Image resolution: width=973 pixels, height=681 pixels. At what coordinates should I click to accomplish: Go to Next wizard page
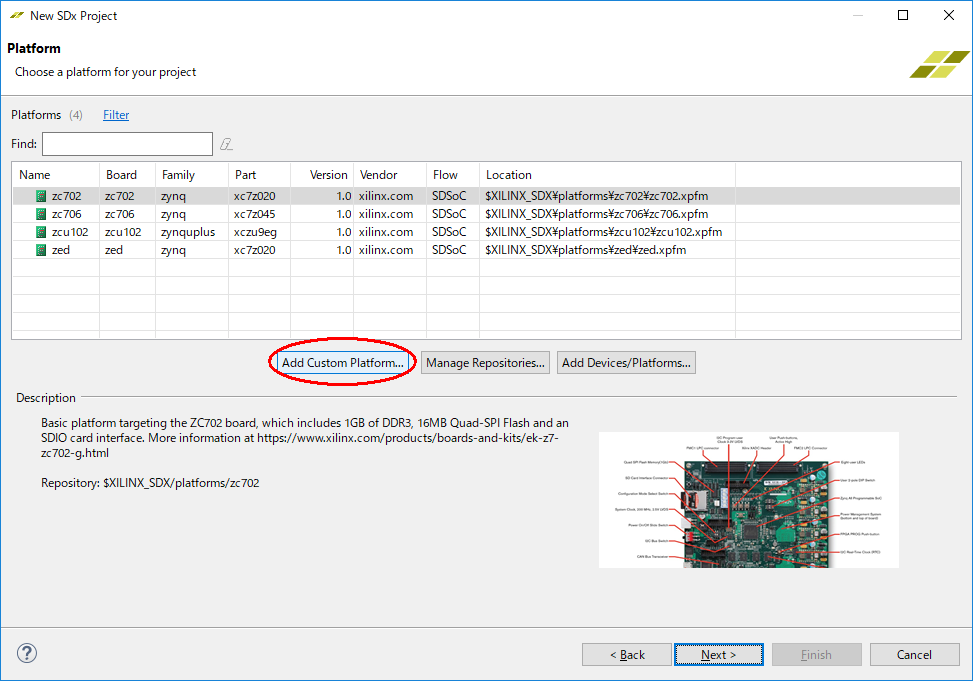click(719, 655)
